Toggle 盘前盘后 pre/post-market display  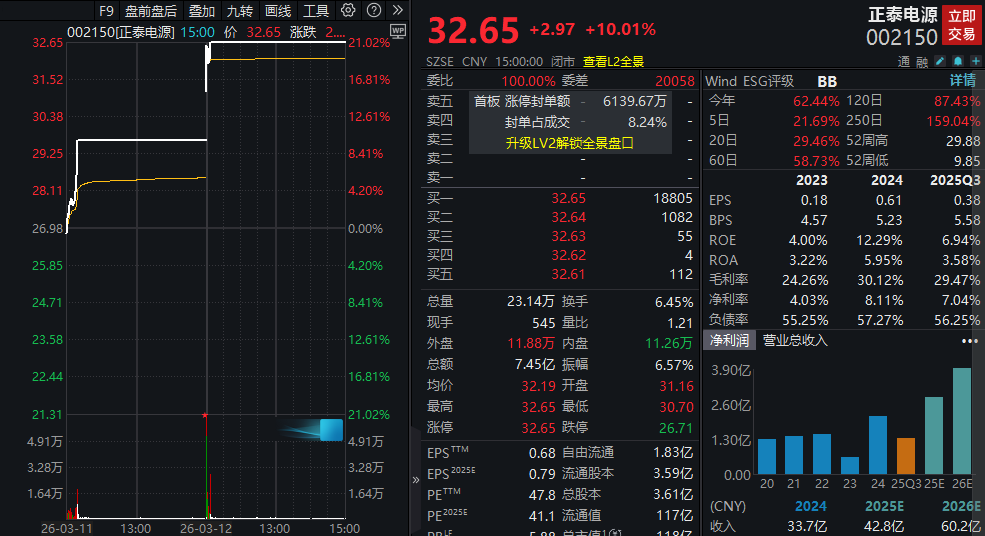[150, 11]
